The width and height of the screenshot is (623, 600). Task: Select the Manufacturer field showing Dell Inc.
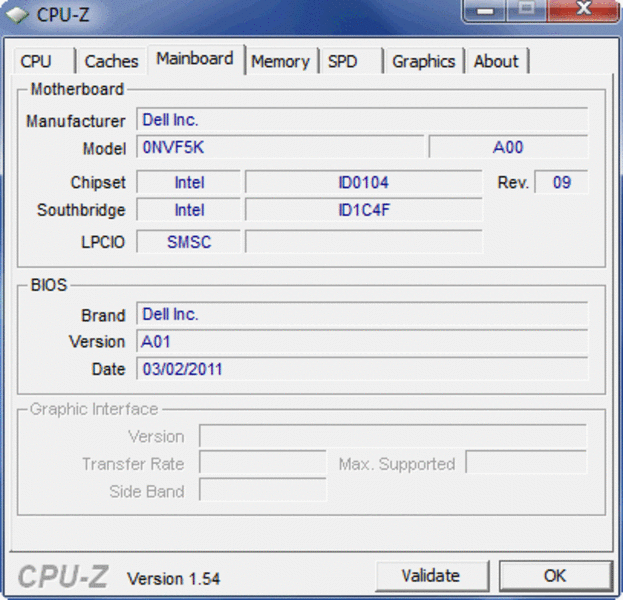click(x=362, y=119)
